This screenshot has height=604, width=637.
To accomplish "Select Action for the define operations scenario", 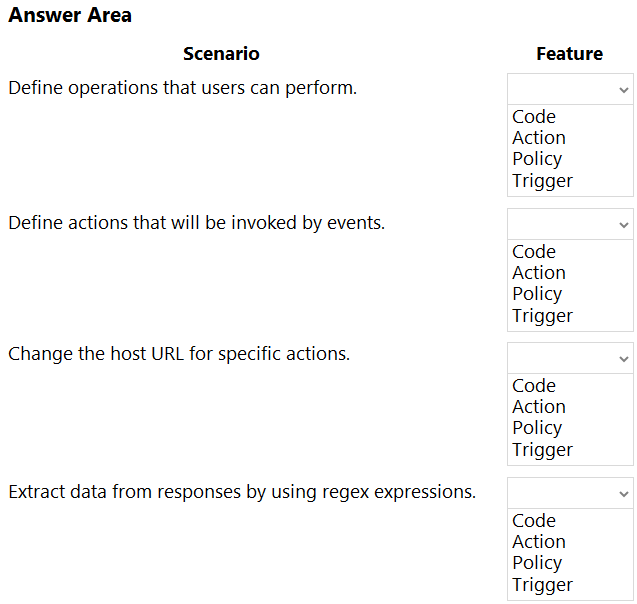I will (x=539, y=138).
